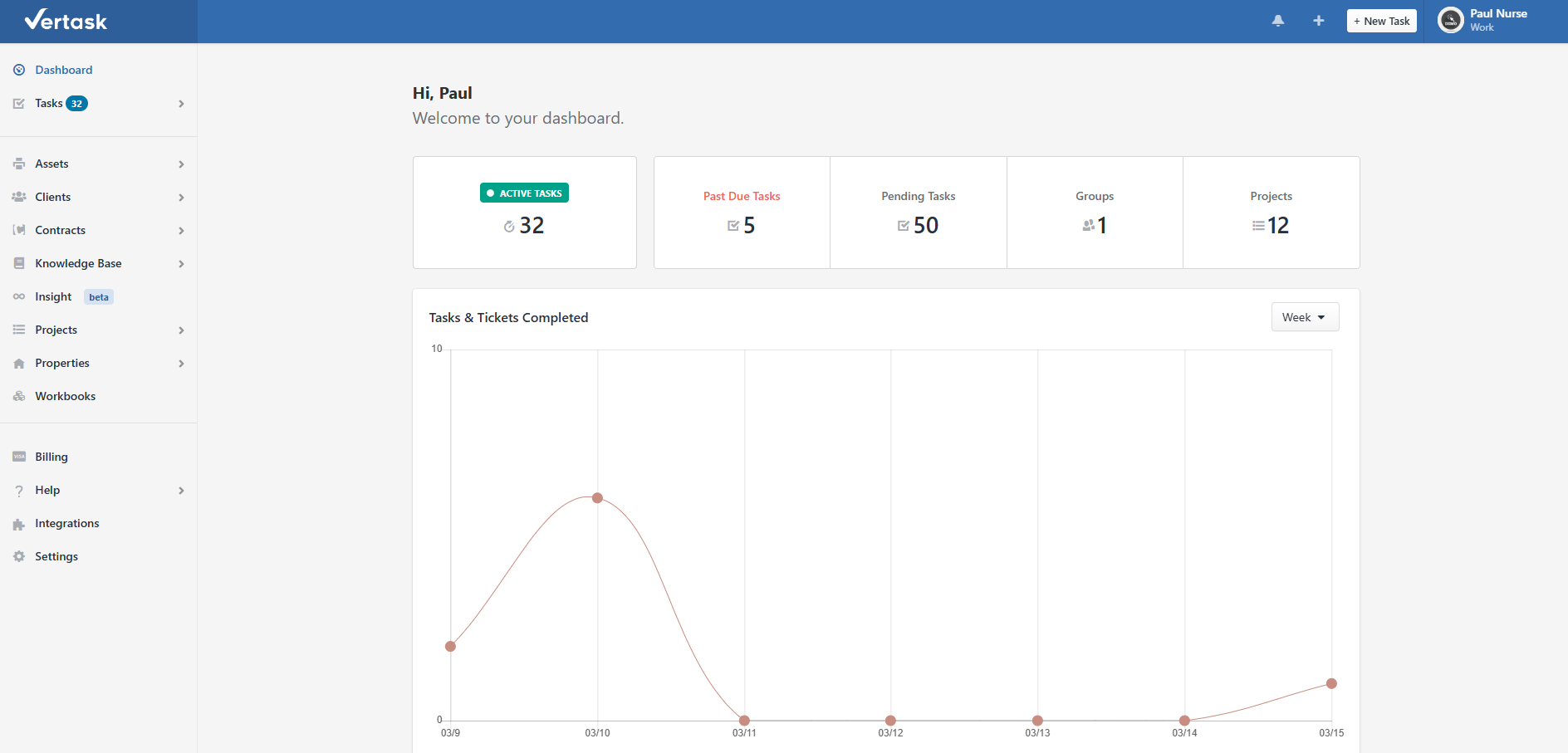The width and height of the screenshot is (1568, 753).
Task: Open the Workbooks section
Action: (x=64, y=396)
